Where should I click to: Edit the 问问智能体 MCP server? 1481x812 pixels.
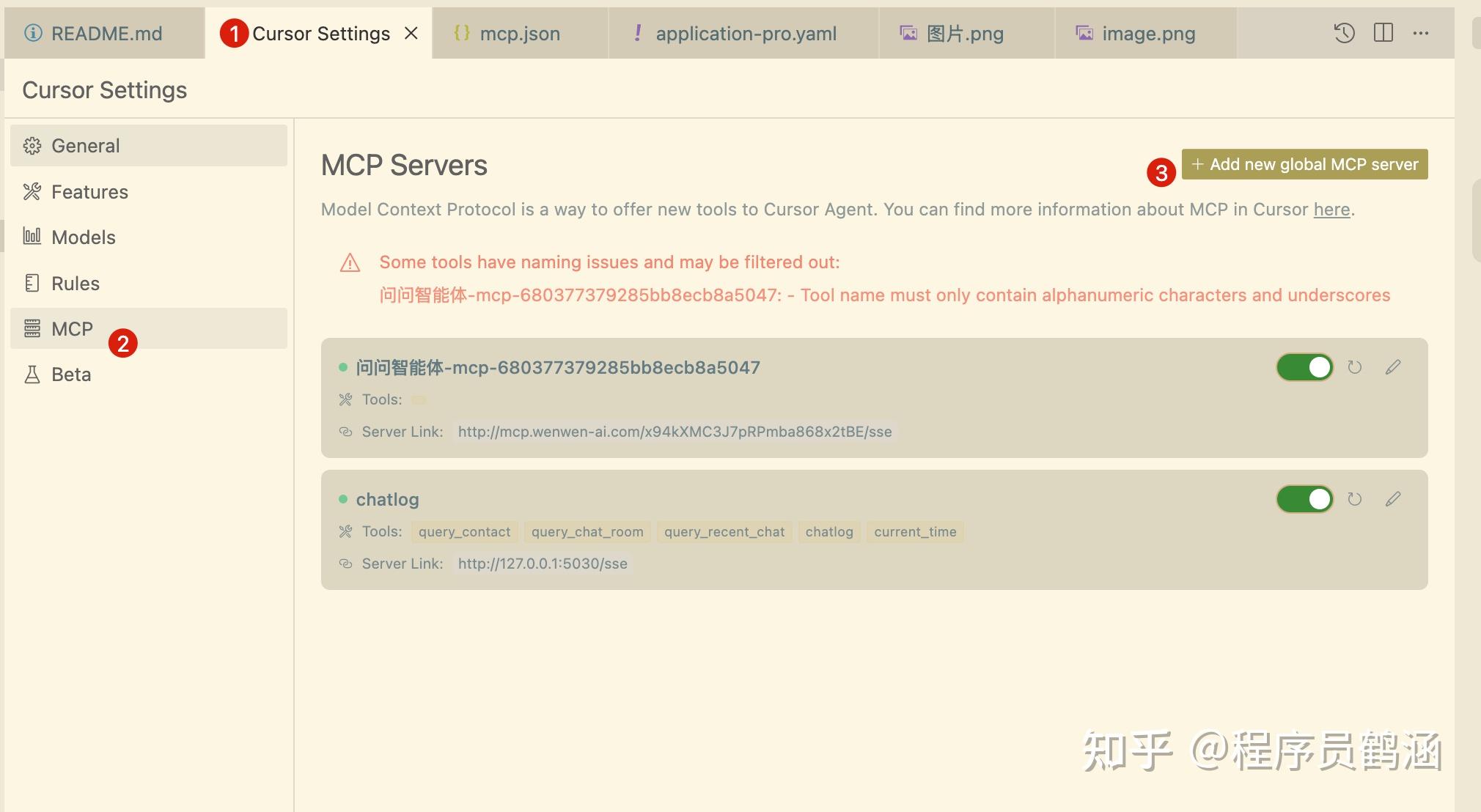point(1392,367)
